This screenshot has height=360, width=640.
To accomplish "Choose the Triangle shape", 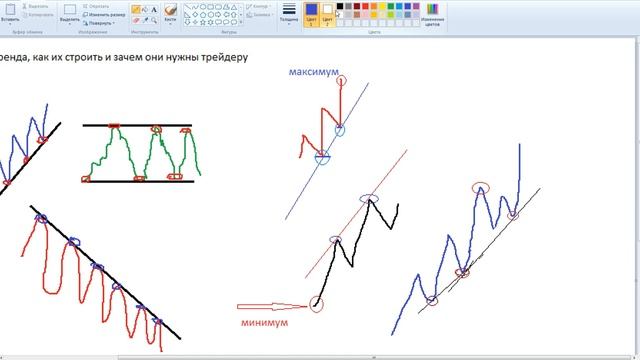I will pyautogui.click(x=234, y=7).
